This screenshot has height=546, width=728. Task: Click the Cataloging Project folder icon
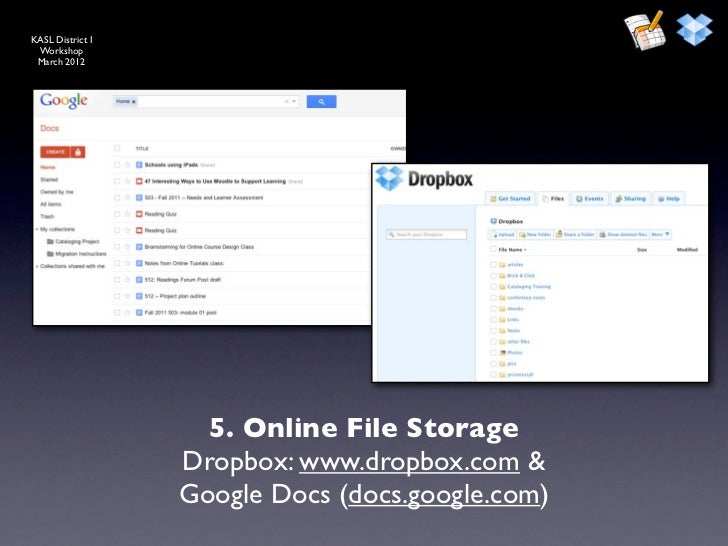(x=50, y=241)
